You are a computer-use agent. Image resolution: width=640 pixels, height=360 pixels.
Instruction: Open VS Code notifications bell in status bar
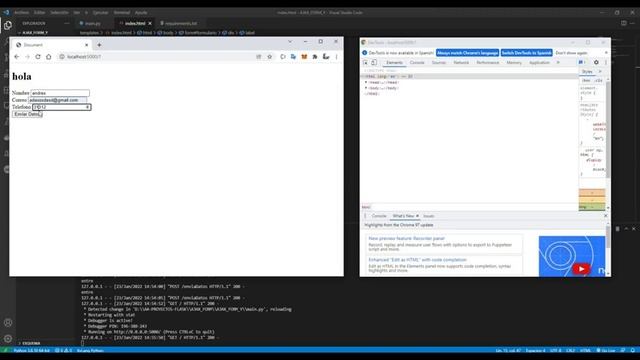pyautogui.click(x=633, y=350)
